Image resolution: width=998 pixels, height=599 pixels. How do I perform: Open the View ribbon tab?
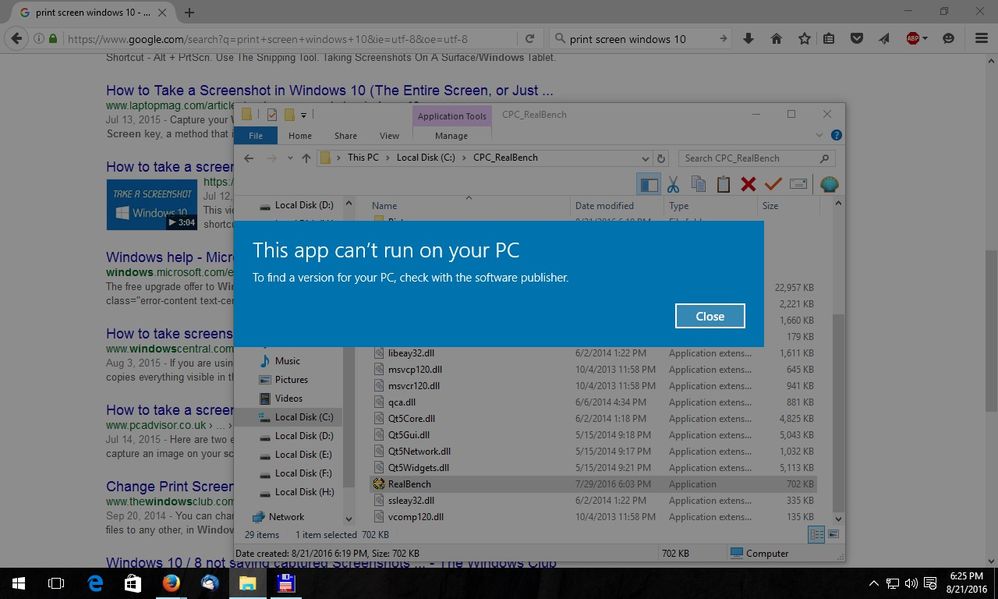390,136
